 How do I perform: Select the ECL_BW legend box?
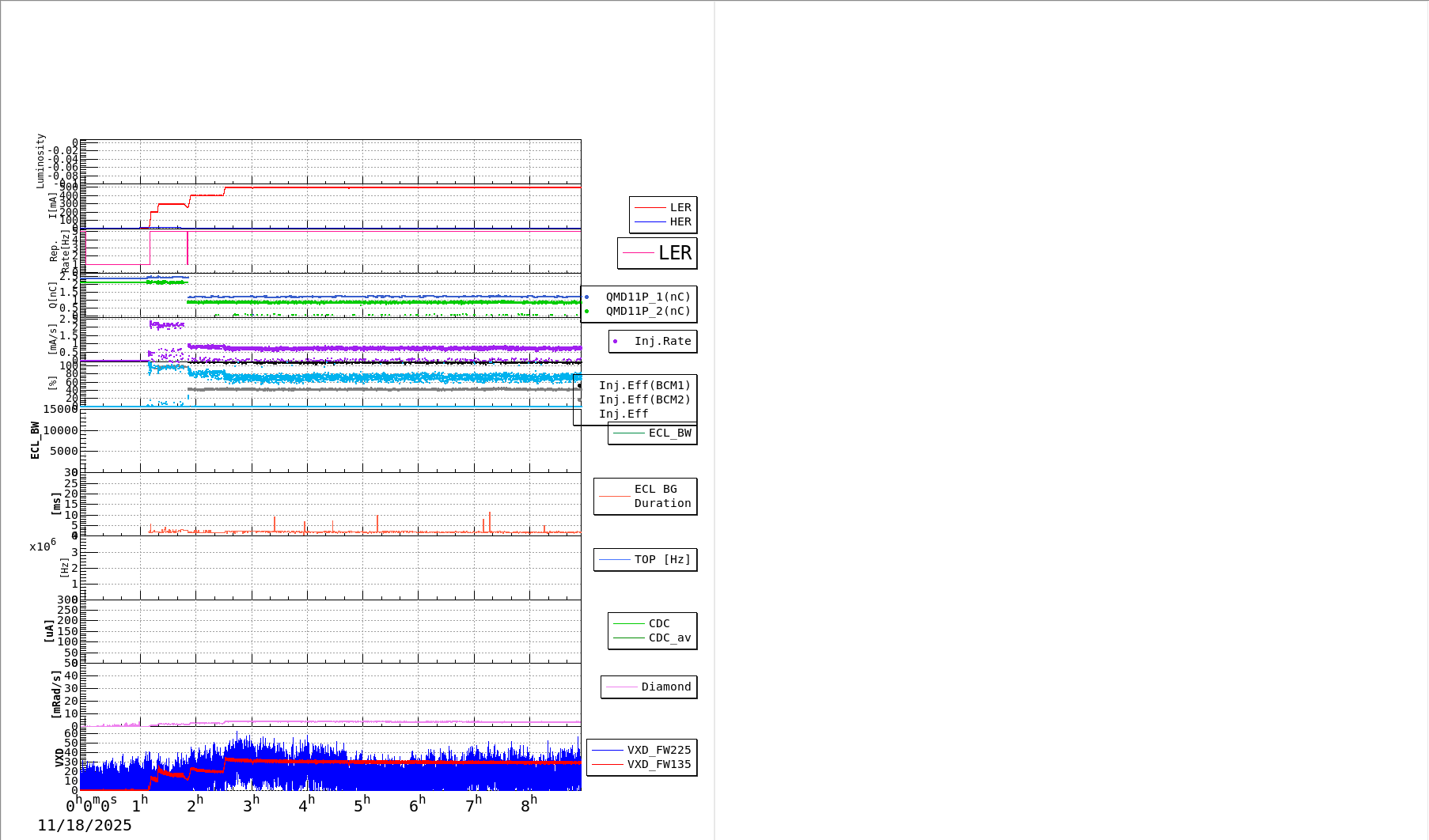pos(653,433)
